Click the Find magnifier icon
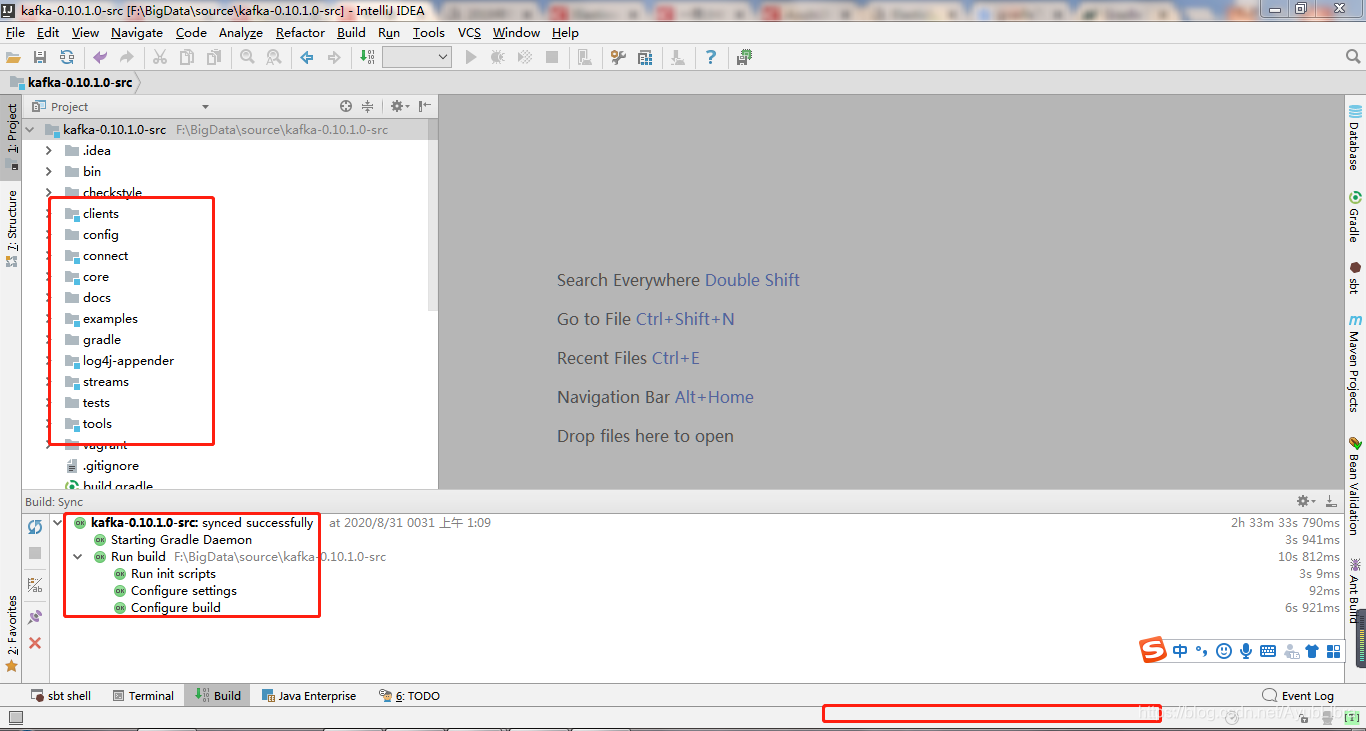Image resolution: width=1366 pixels, height=731 pixels. [247, 58]
